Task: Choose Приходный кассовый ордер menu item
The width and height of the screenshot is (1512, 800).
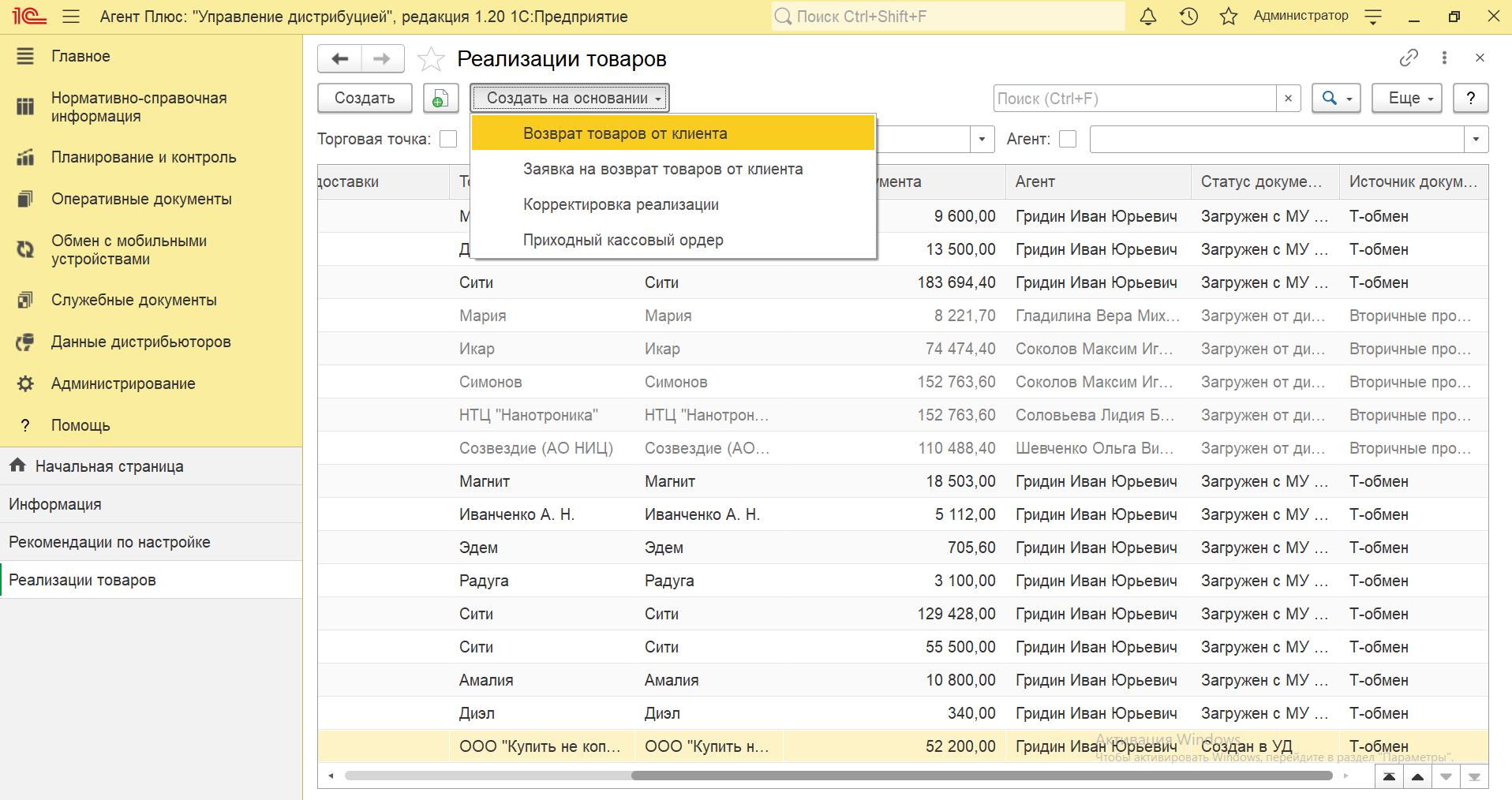Action: tap(623, 240)
